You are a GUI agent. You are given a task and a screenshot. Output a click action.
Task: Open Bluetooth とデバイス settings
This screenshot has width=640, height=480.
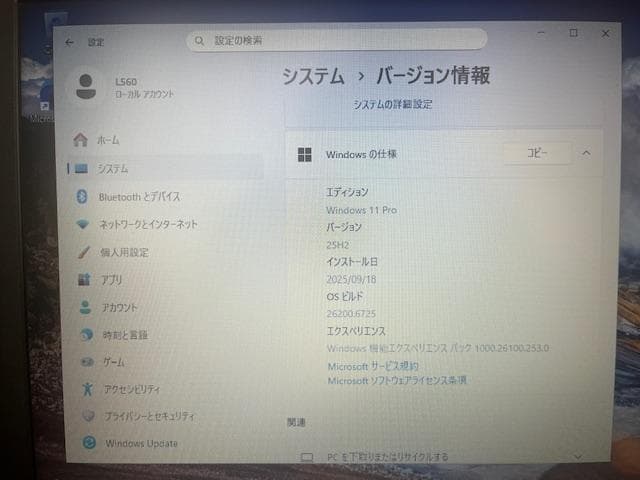(139, 197)
